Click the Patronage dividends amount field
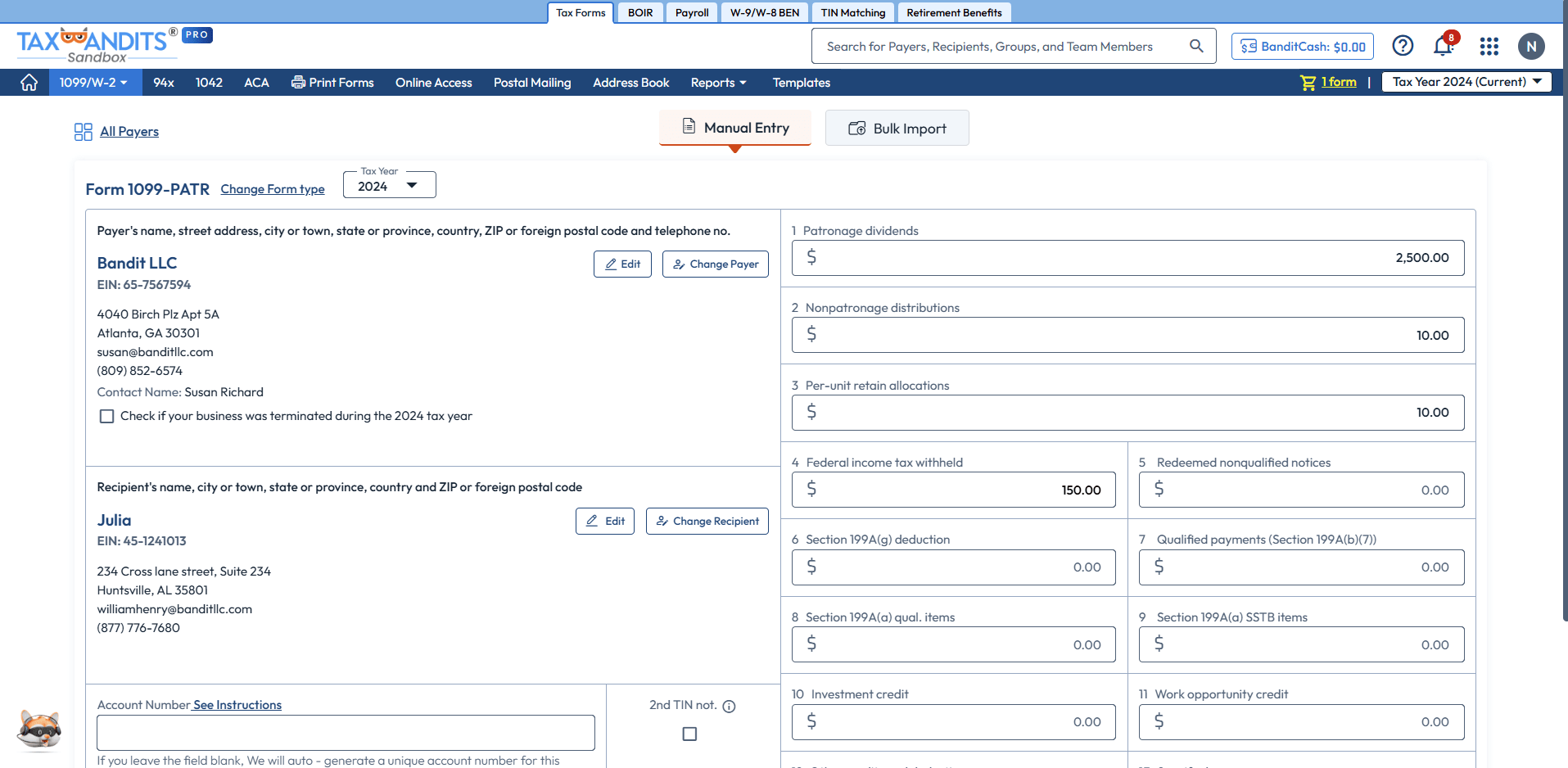Screen dimensions: 1568x768 click(x=1127, y=257)
